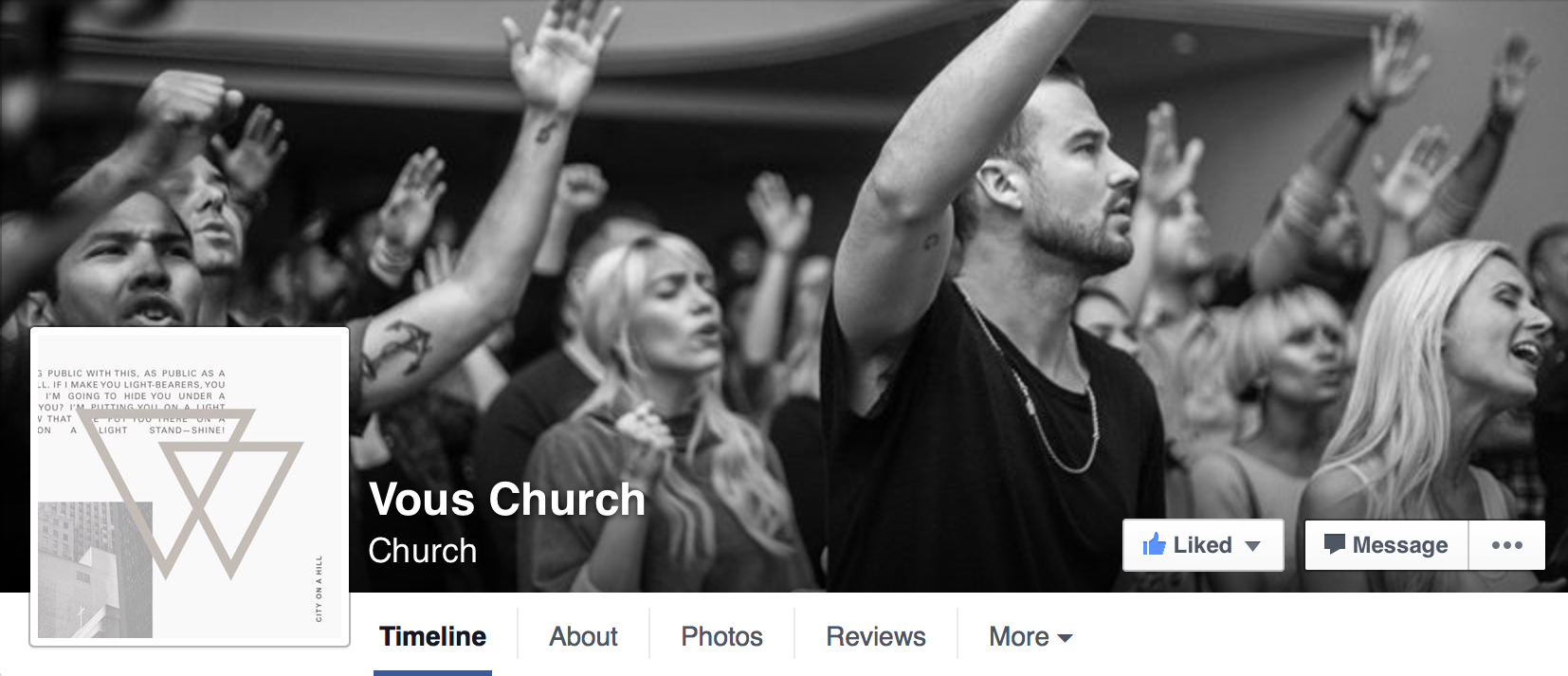
Task: View the Reviews tab
Action: point(876,636)
